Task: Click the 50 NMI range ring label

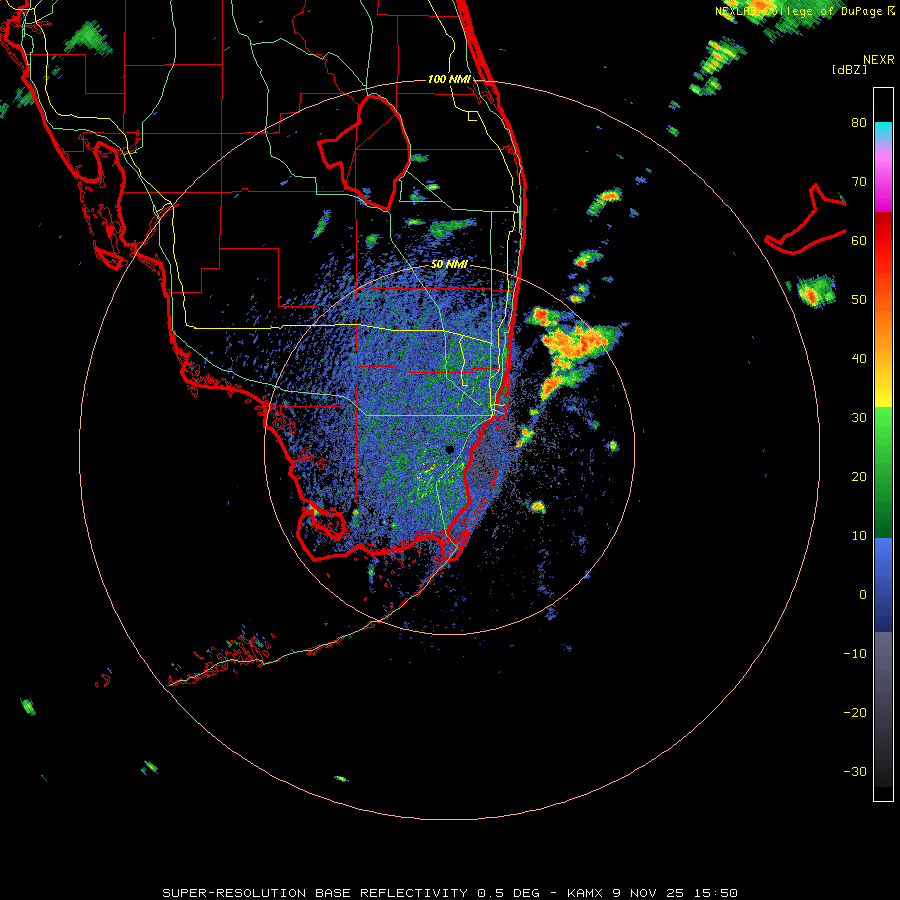Action: click(449, 264)
